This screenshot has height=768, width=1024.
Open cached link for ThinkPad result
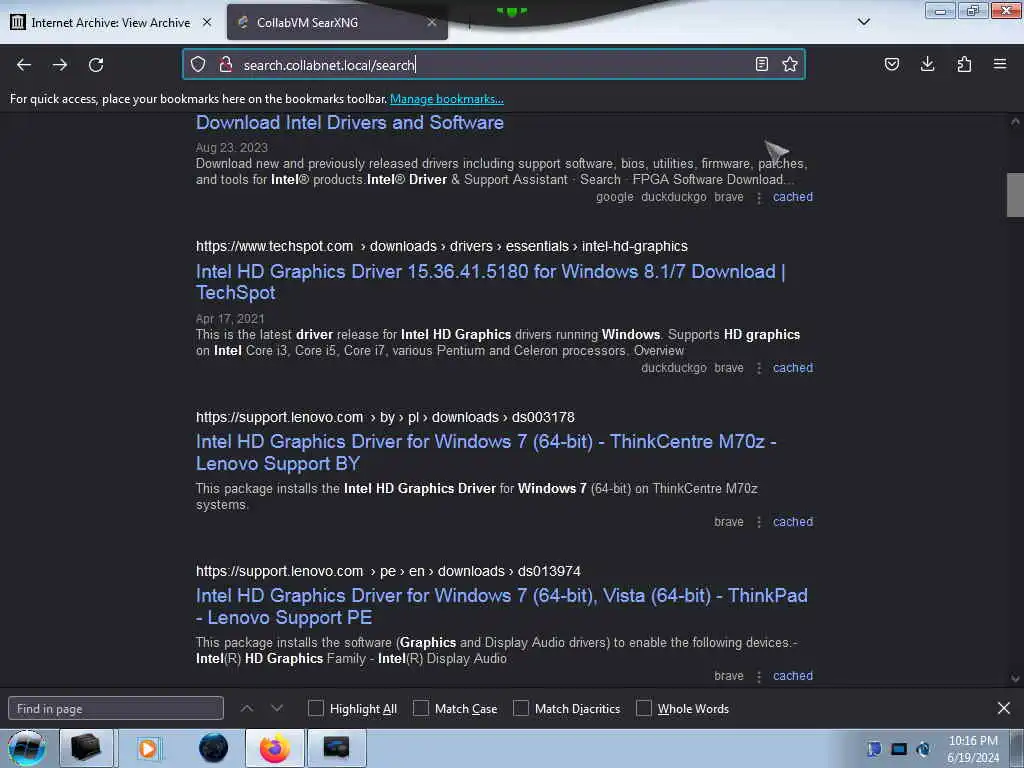pos(793,676)
